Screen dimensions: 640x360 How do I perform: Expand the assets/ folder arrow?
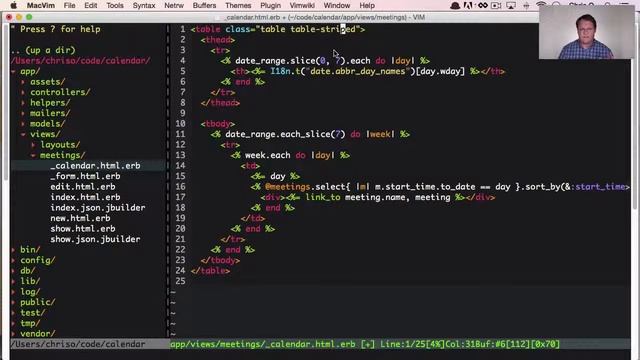click(x=23, y=82)
